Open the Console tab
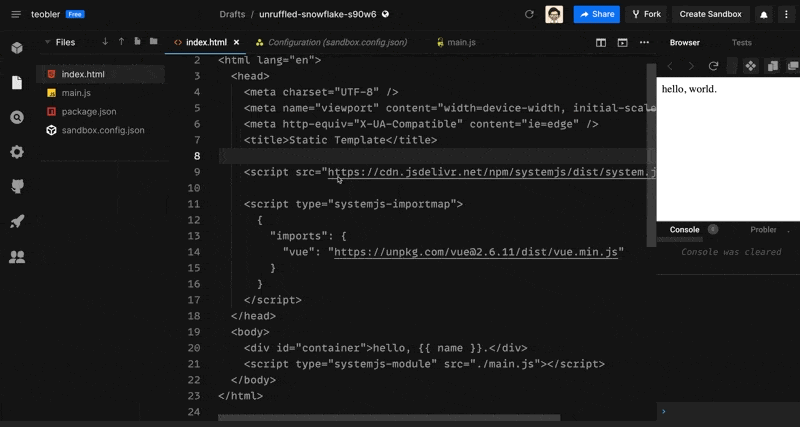The height and width of the screenshot is (427, 800). pyautogui.click(x=685, y=230)
